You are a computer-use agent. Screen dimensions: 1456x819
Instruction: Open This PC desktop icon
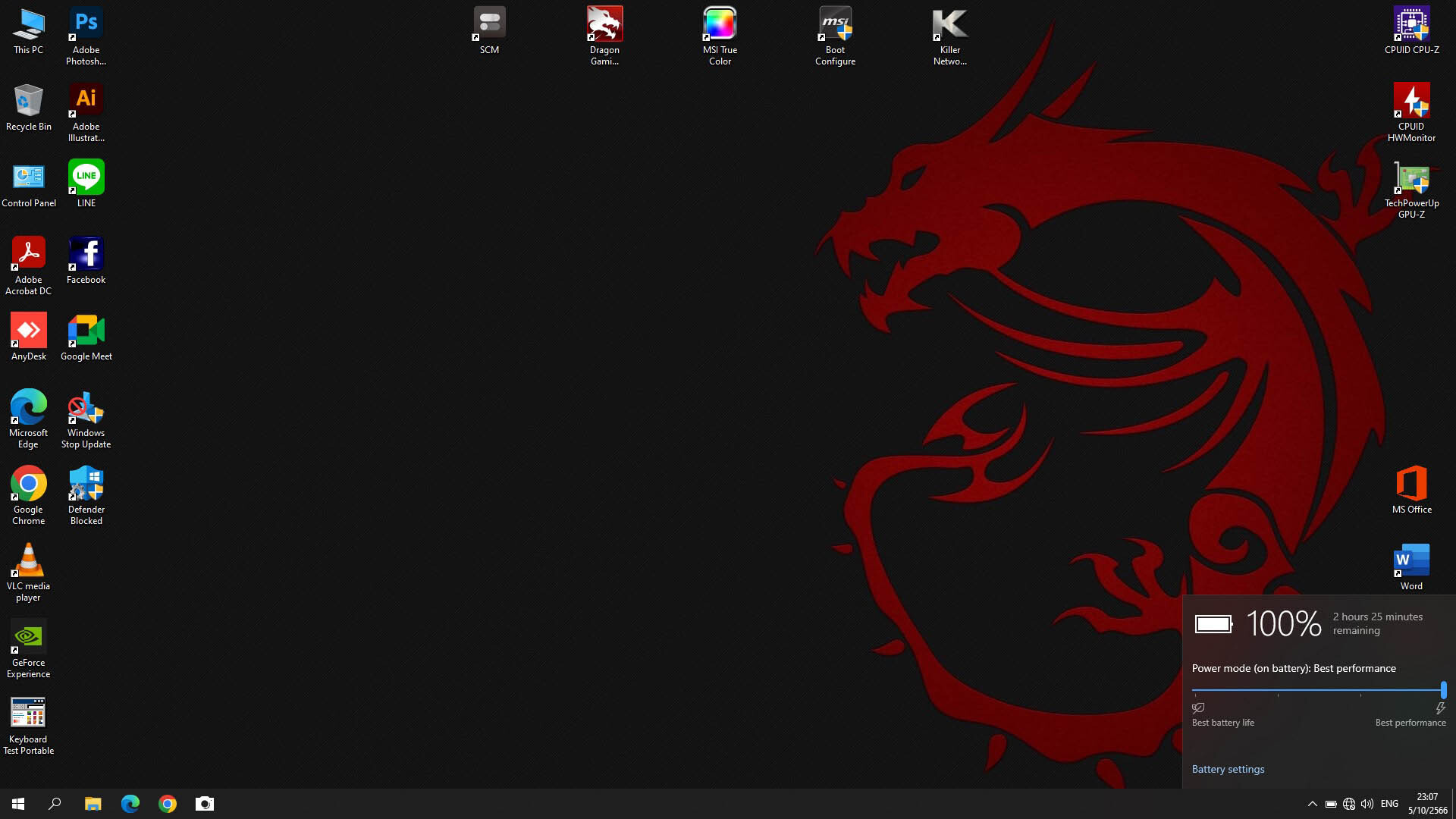[28, 31]
